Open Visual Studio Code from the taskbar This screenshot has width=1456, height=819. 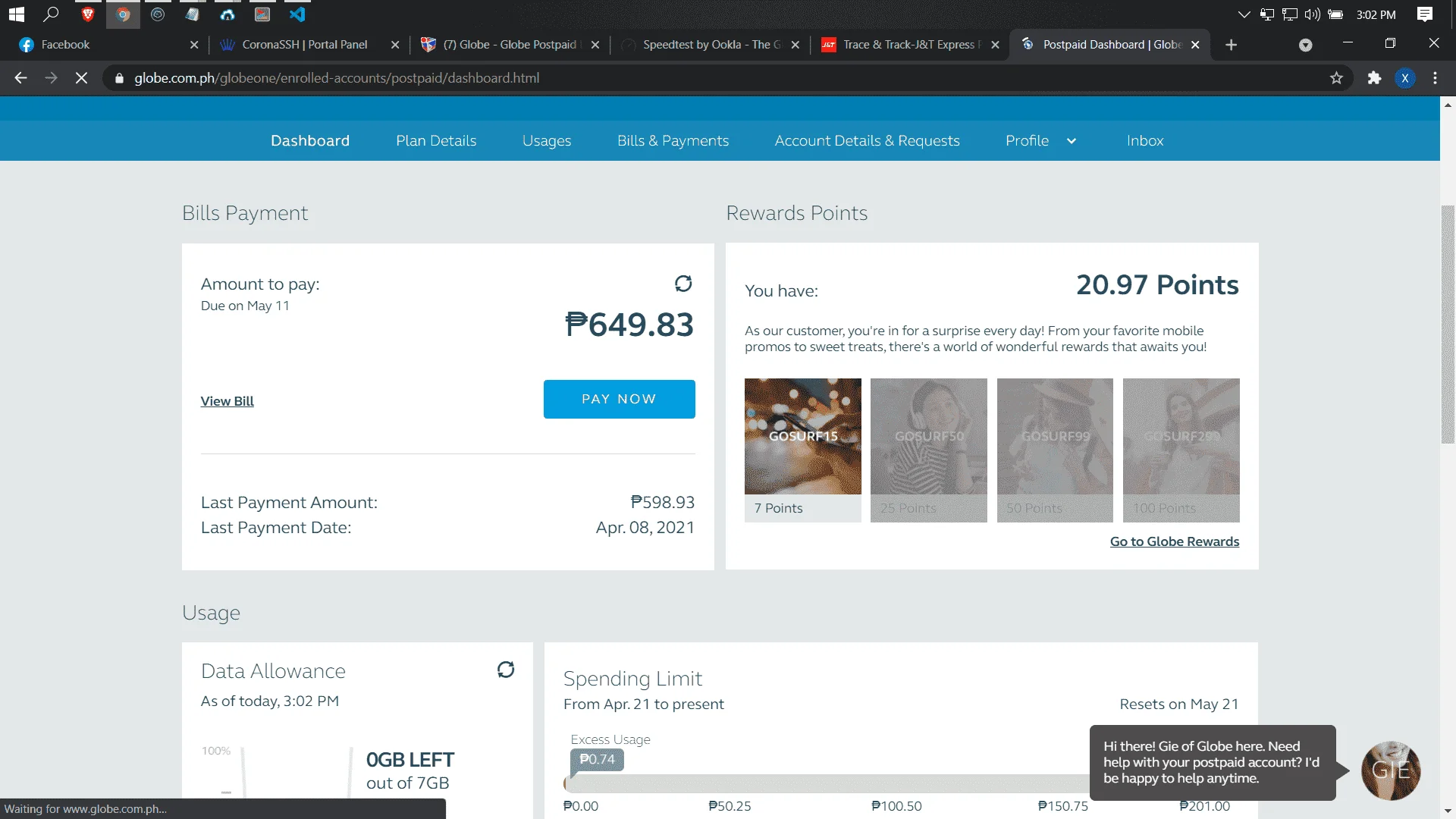pos(297,14)
